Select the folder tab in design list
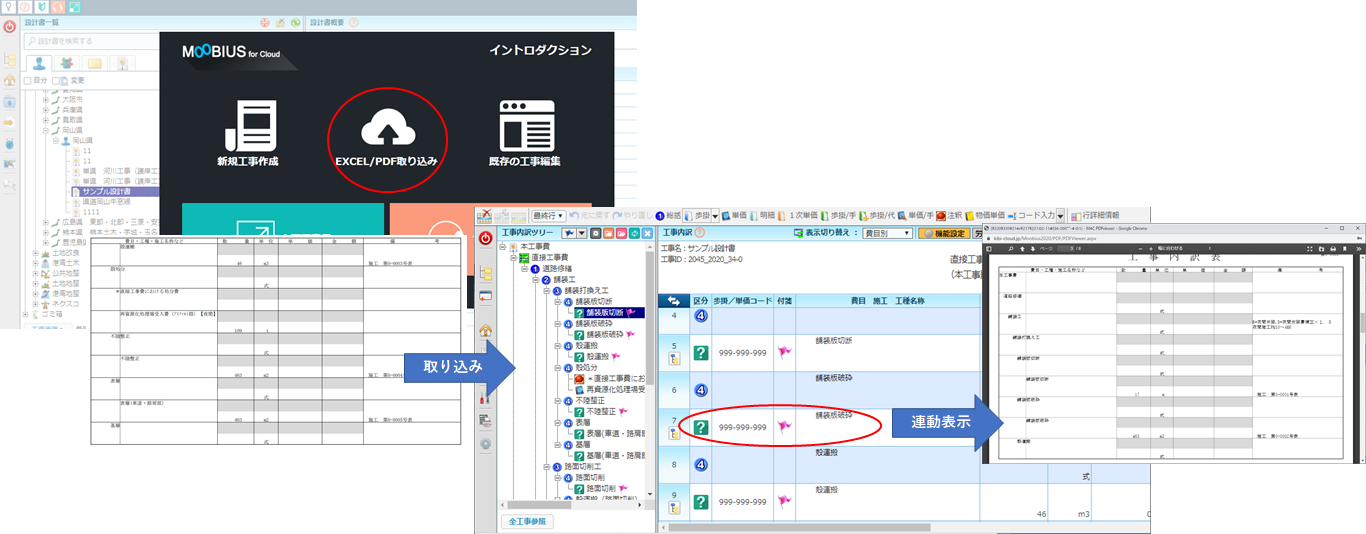 (x=95, y=63)
